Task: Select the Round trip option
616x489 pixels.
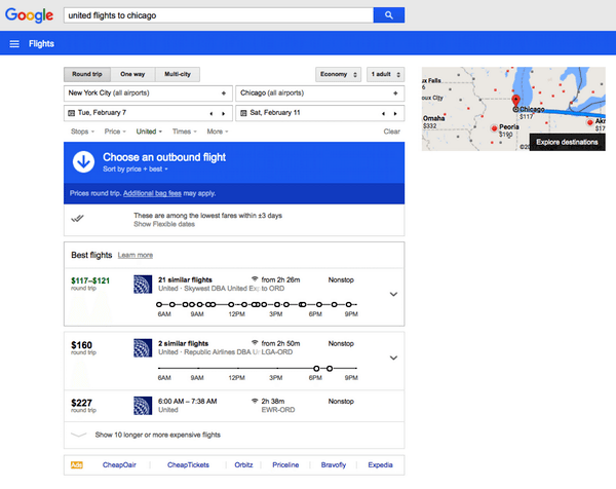Action: coord(87,74)
